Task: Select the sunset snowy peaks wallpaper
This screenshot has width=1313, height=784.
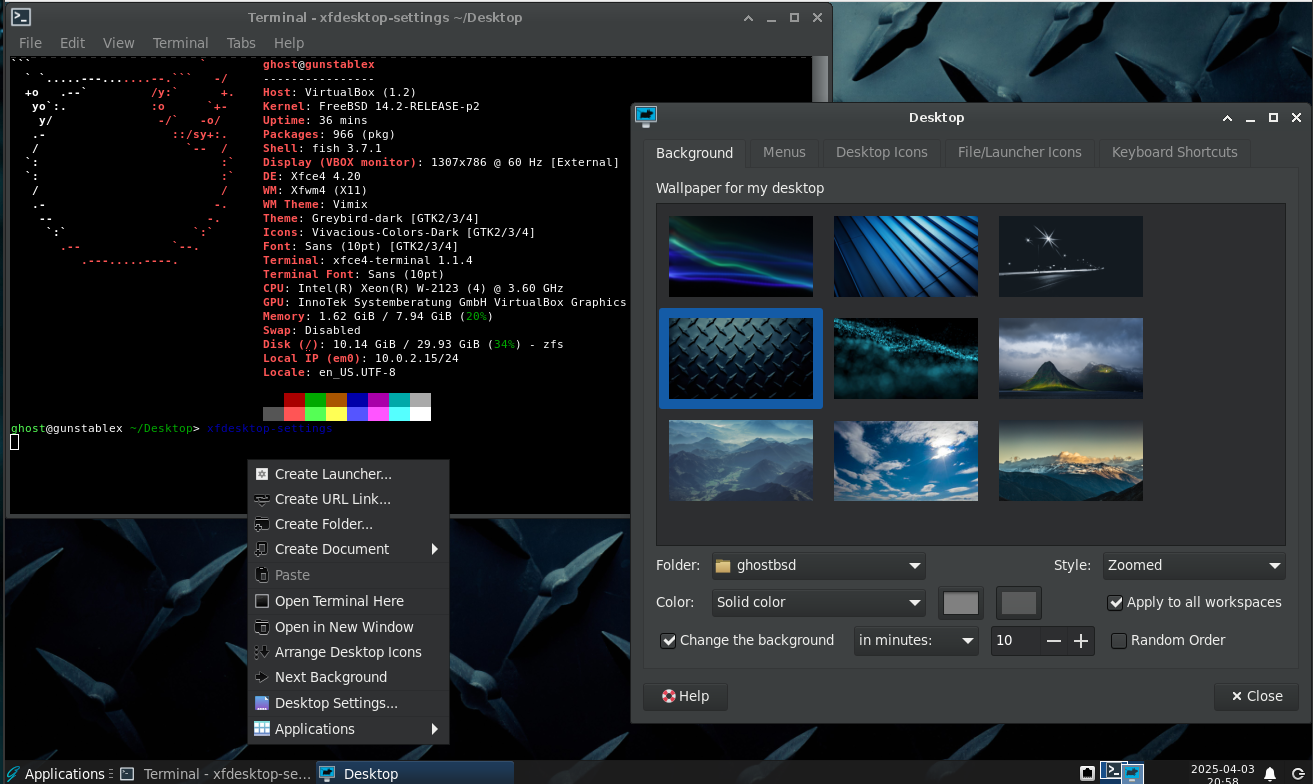Action: point(1071,460)
